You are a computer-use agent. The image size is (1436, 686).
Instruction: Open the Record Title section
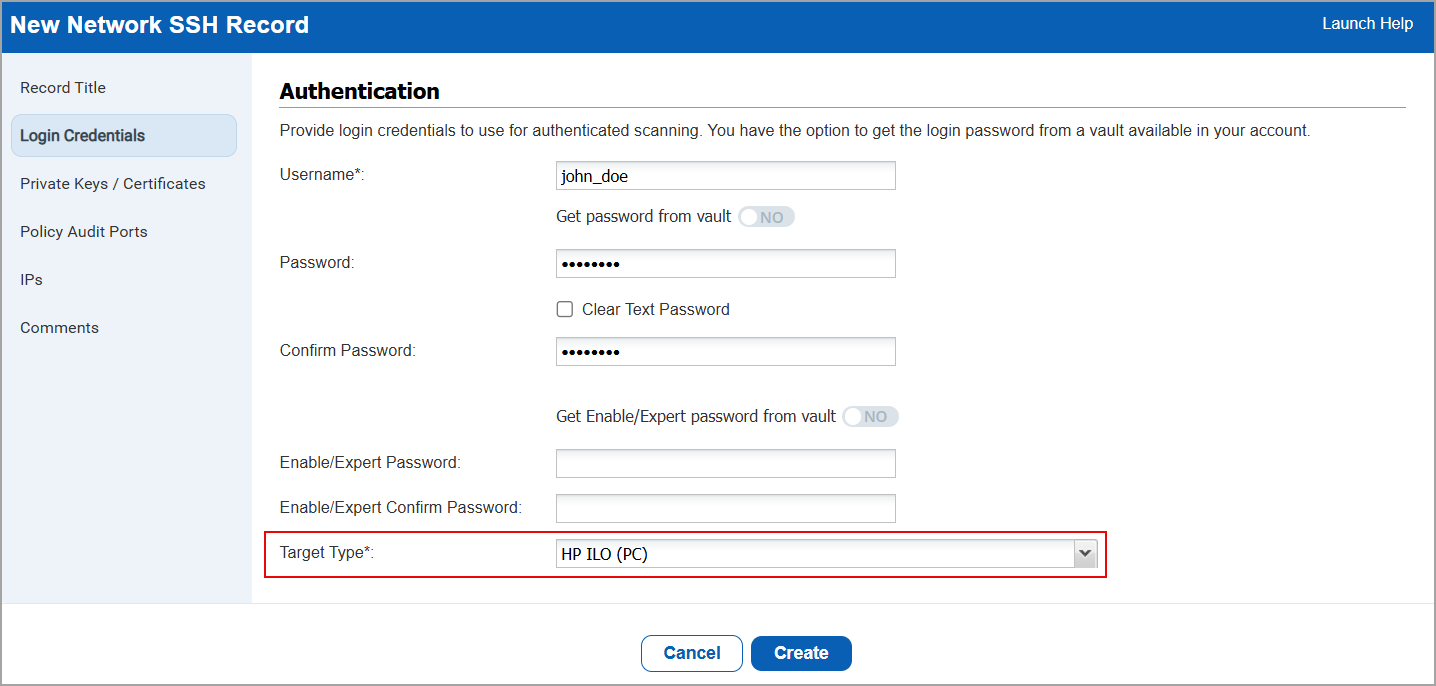point(63,88)
